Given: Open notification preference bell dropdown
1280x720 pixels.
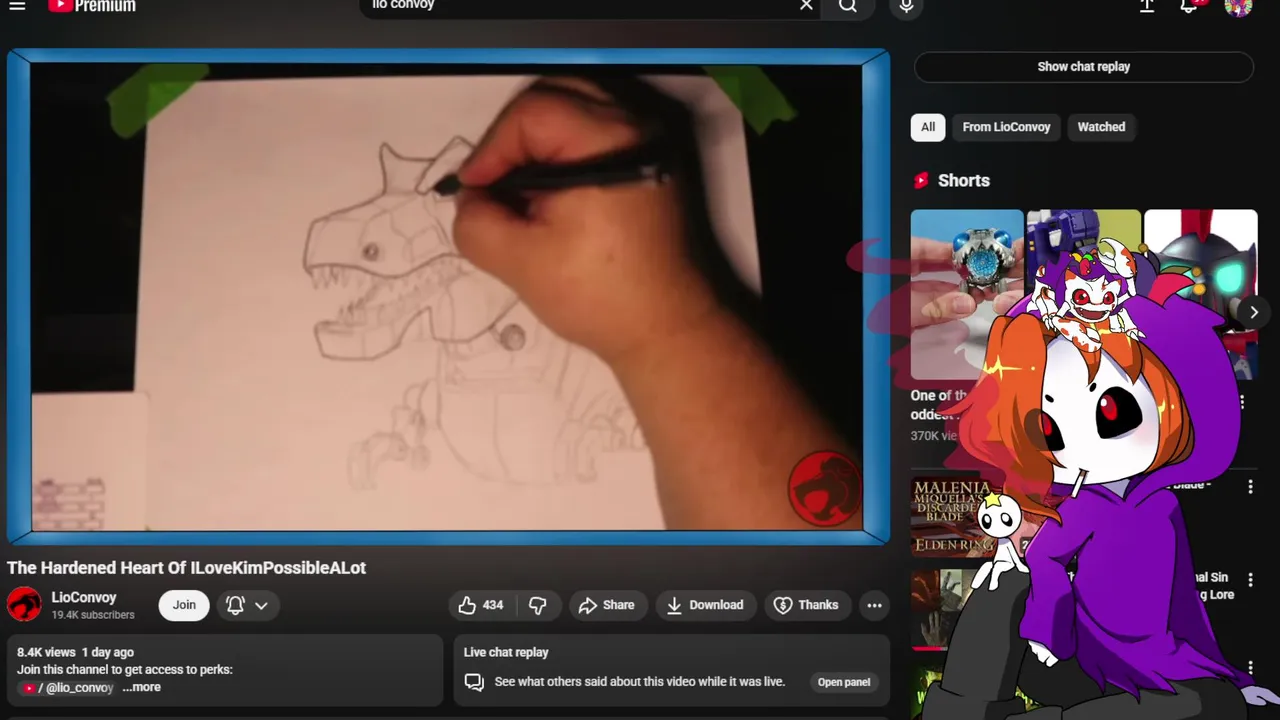Looking at the screenshot, I should pyautogui.click(x=247, y=605).
